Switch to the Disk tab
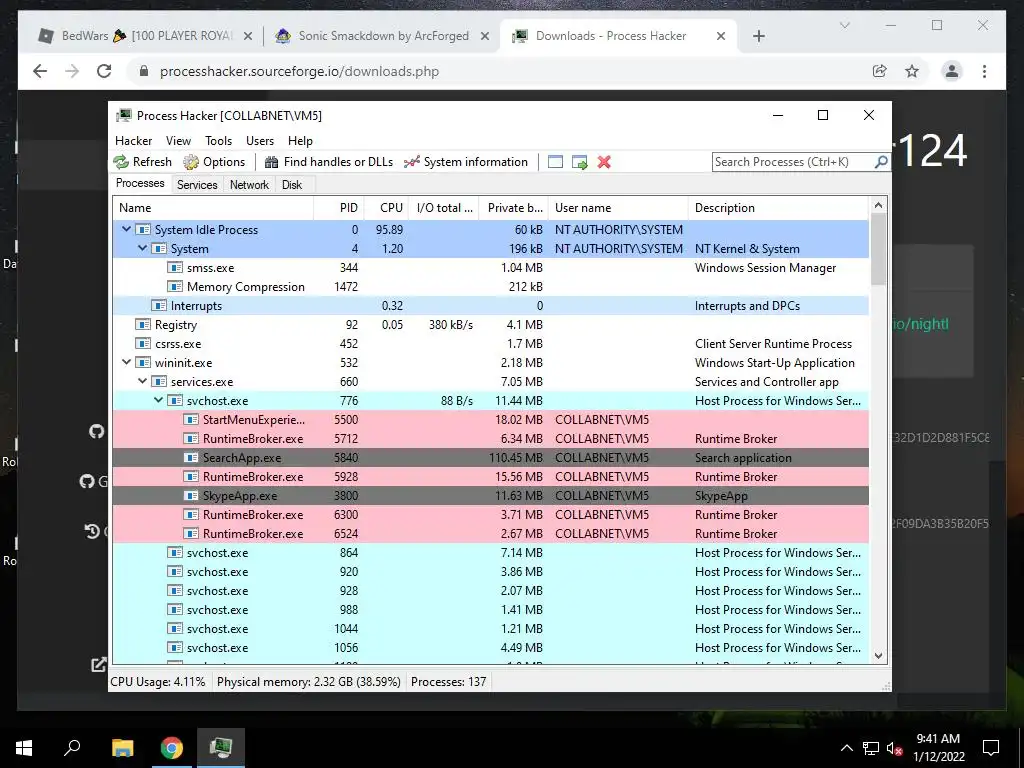Screen dimensions: 1024x768 pos(292,185)
